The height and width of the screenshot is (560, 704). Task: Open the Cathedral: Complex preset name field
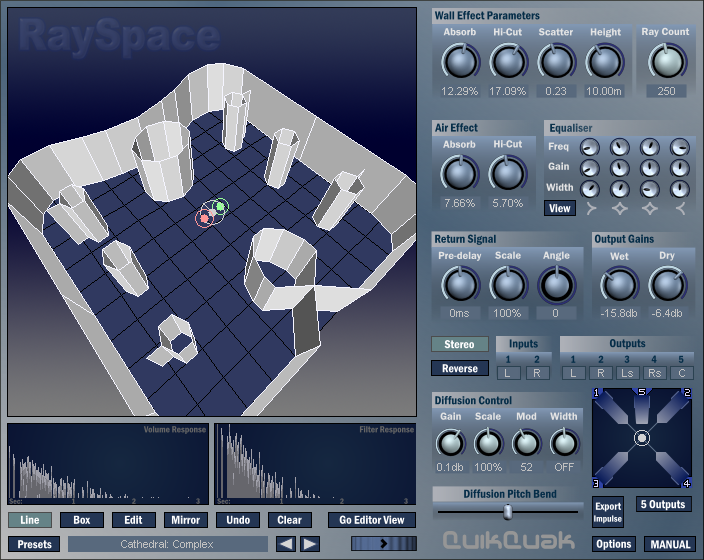(x=167, y=544)
